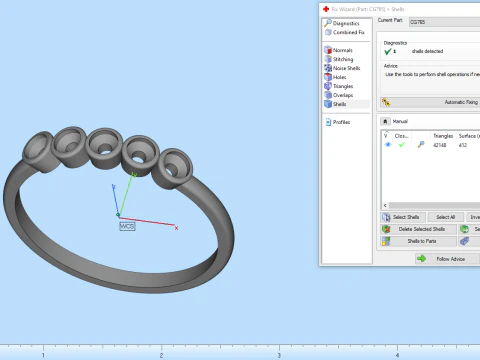Sort by the Surface column header
Screen dimensions: 480x360
[x=469, y=136]
